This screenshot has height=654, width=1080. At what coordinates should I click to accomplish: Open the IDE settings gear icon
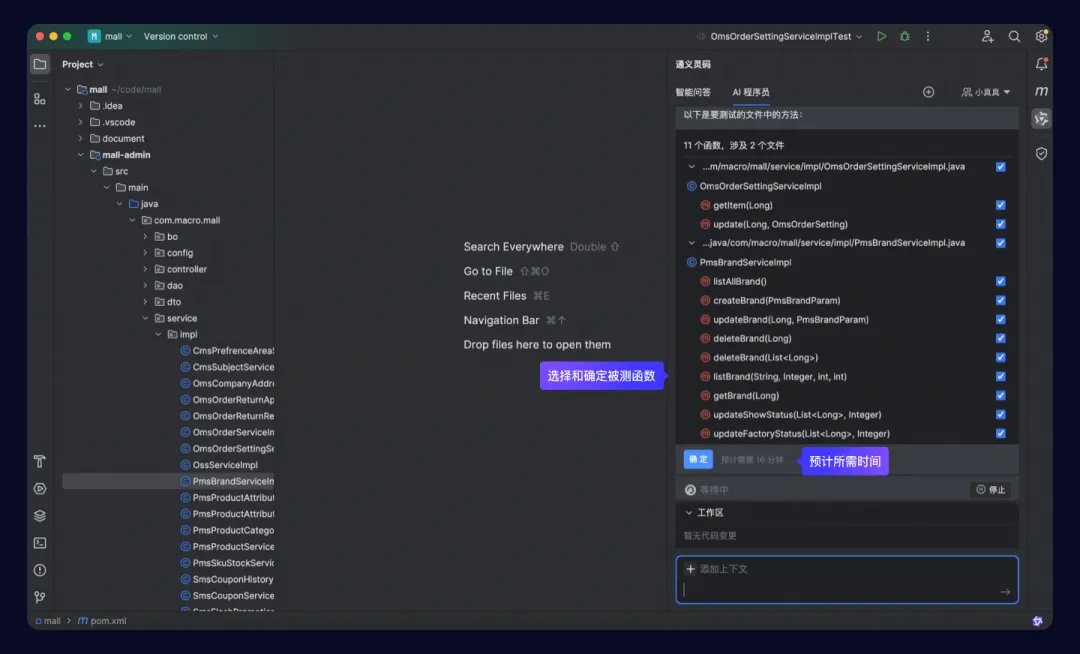[x=1041, y=36]
